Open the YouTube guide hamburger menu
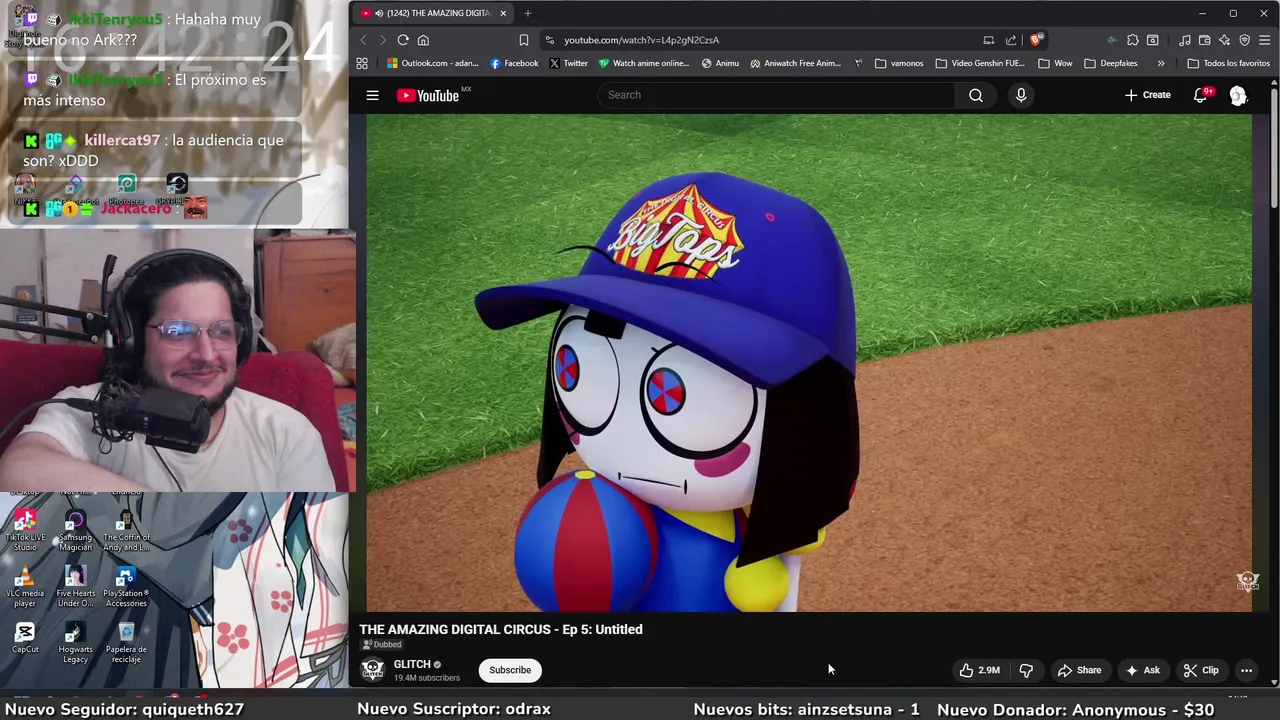 tap(372, 95)
